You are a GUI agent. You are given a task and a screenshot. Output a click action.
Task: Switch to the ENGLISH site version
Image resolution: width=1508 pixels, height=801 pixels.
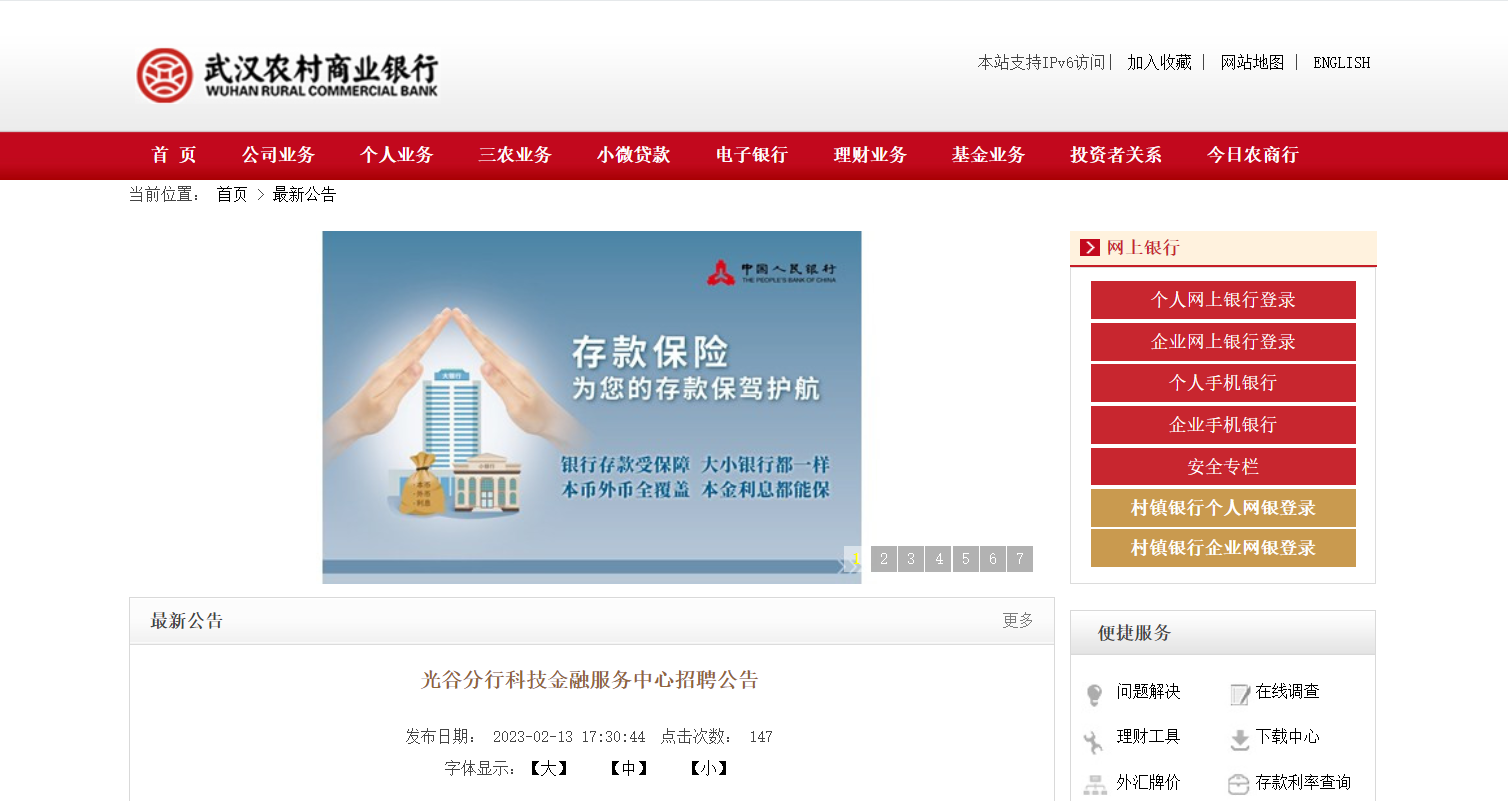tap(1342, 62)
